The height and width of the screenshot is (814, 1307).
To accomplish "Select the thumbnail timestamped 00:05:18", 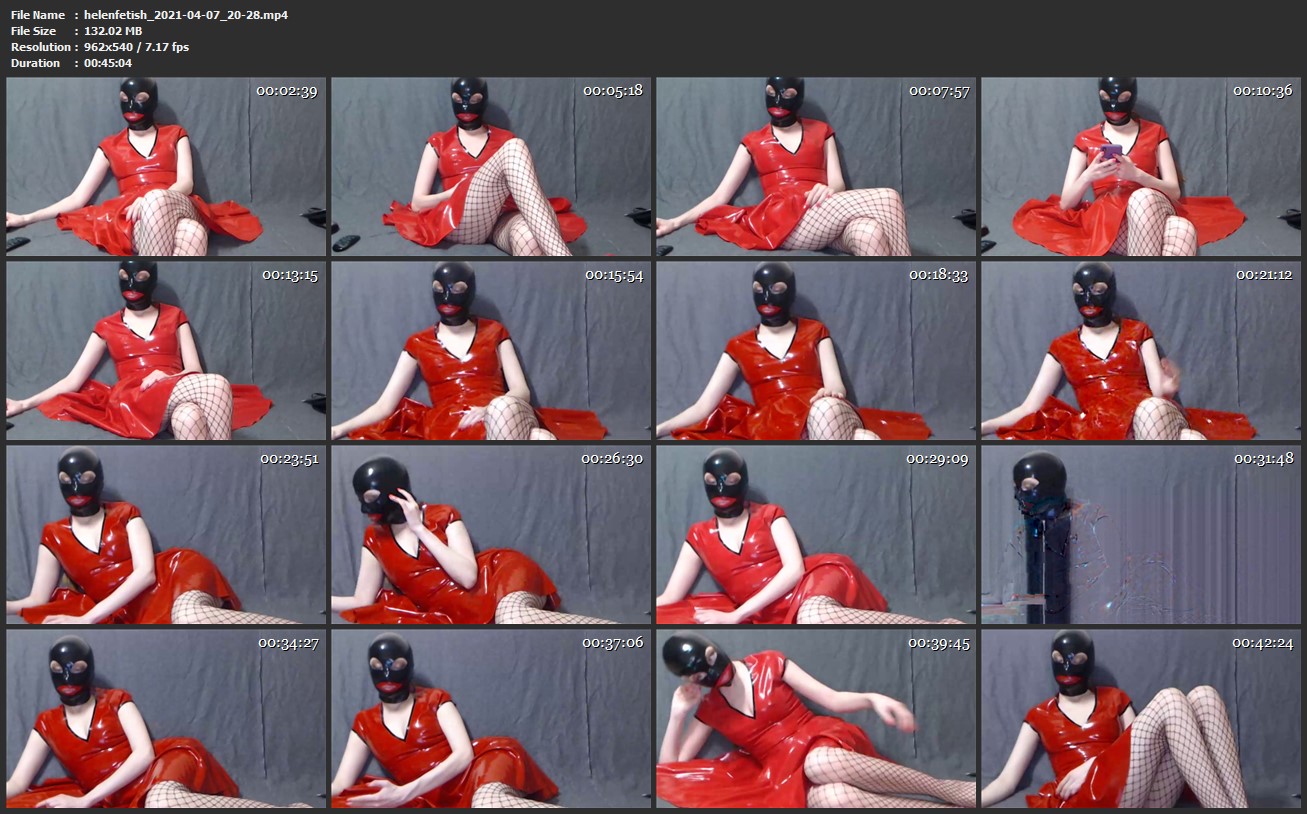I will pyautogui.click(x=491, y=167).
